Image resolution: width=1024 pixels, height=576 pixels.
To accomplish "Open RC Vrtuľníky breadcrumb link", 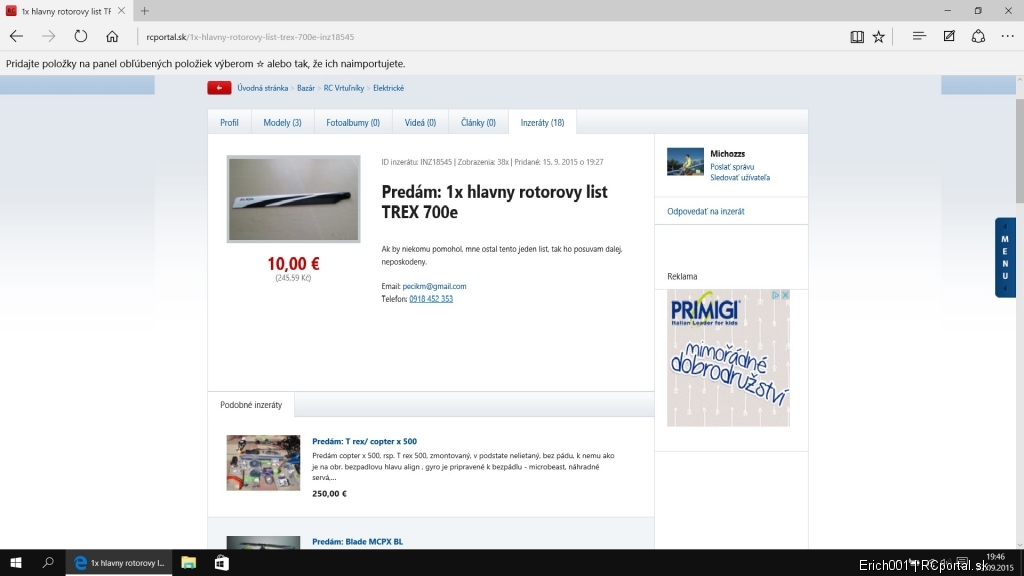I will tap(344, 88).
